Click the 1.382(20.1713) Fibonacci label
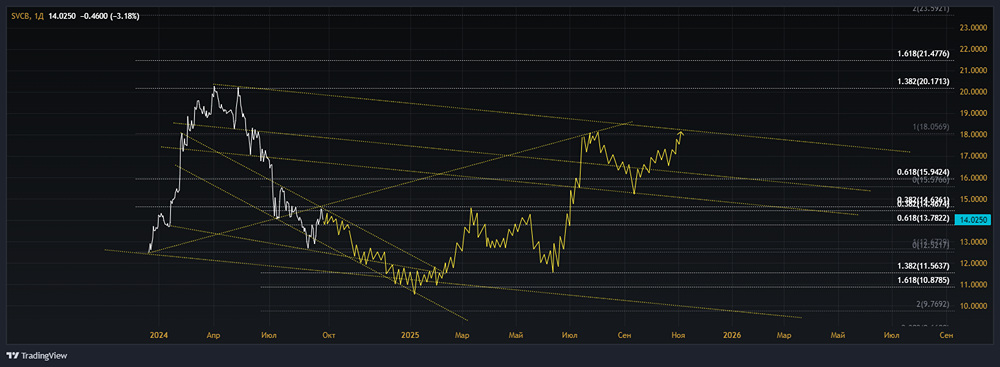This screenshot has width=1000, height=367. tap(923, 82)
